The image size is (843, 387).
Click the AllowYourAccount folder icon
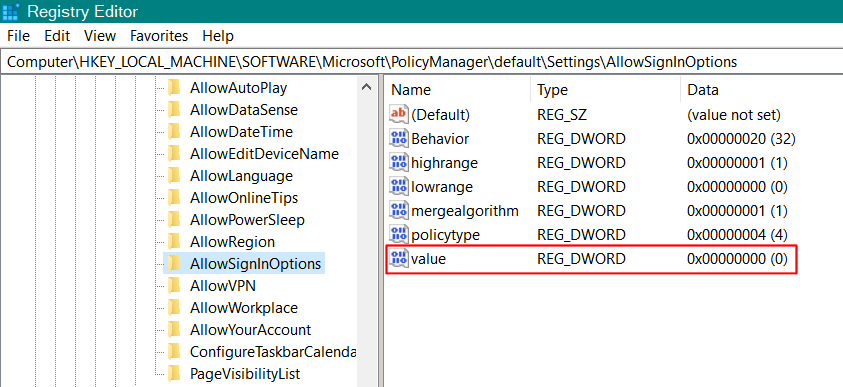tap(174, 329)
